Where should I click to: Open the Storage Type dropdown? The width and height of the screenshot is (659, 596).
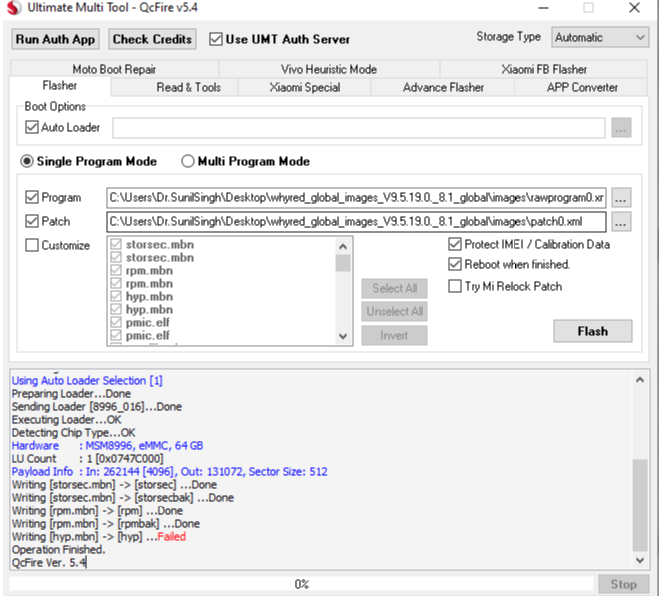click(600, 37)
